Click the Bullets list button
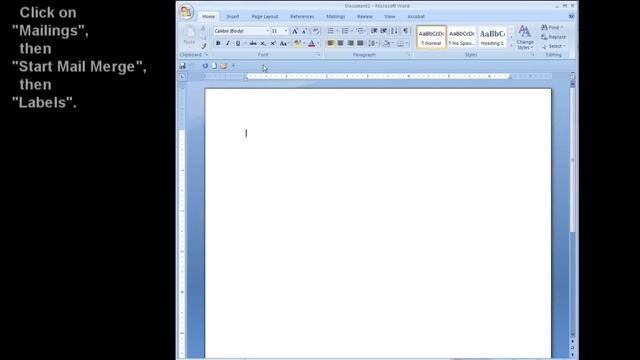 tap(331, 31)
